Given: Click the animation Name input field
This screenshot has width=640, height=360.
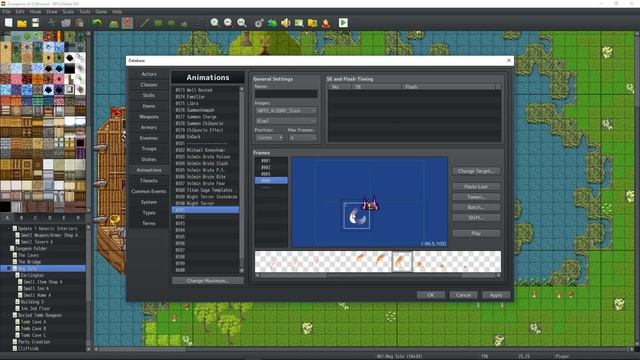Looking at the screenshot, I should pos(286,93).
